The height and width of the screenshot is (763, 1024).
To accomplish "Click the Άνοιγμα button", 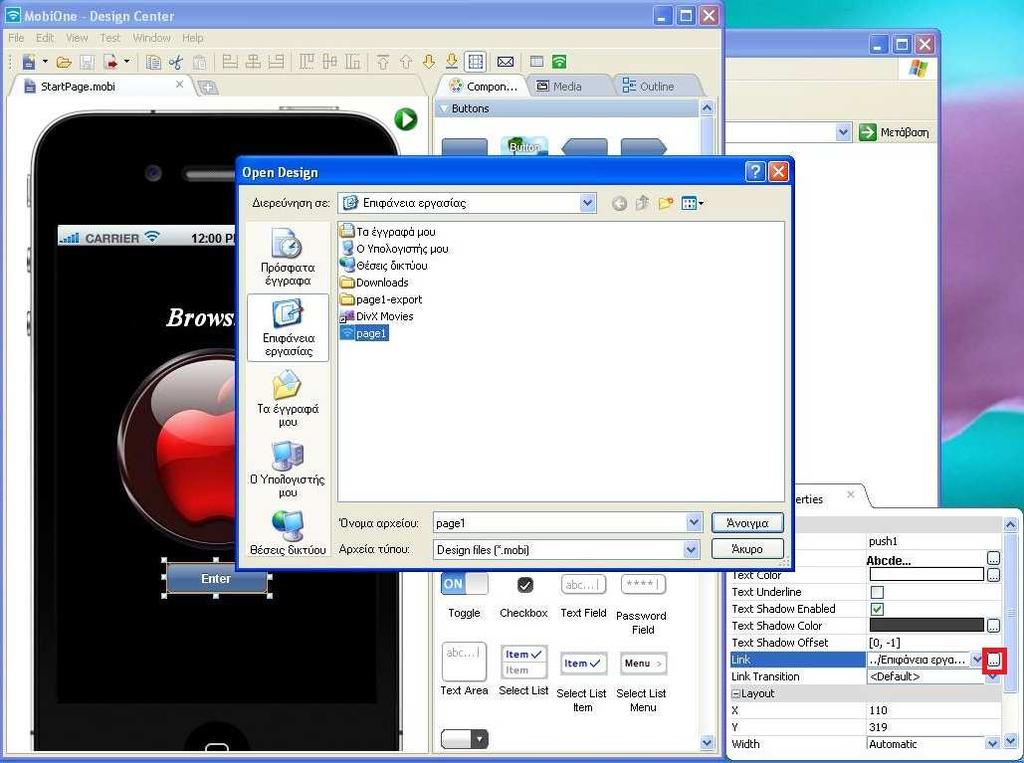I will 747,523.
